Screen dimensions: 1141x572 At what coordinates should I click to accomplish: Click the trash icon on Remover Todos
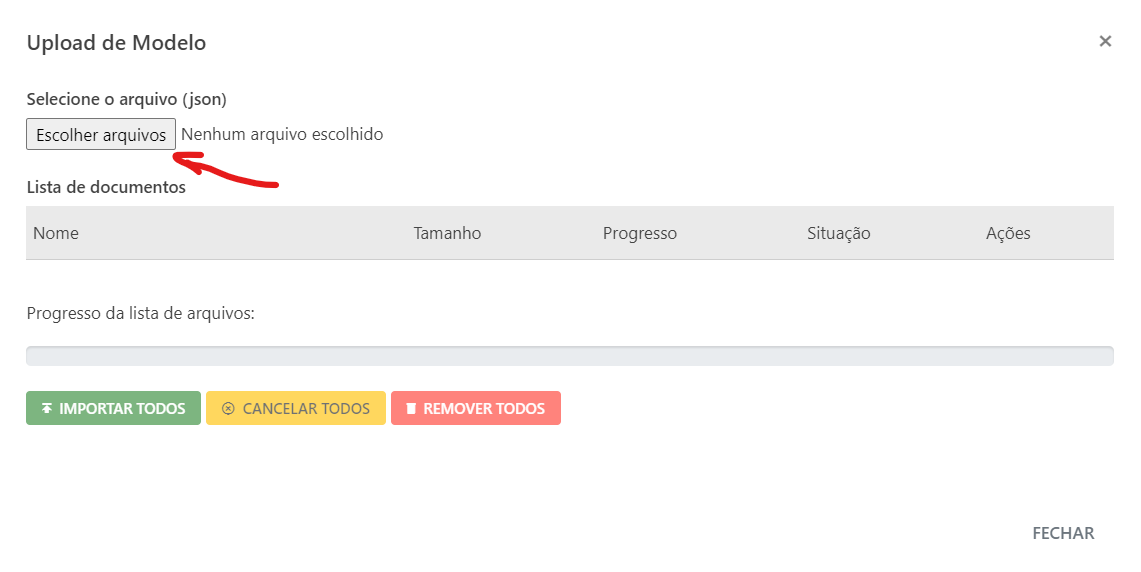pyautogui.click(x=410, y=408)
